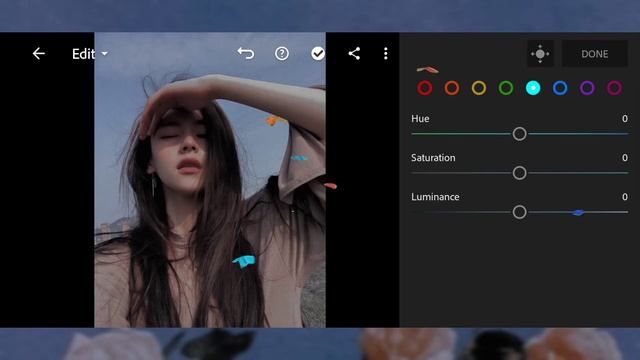Viewport: 640px width, 360px height.
Task: Select the yellow color channel
Action: 479,88
